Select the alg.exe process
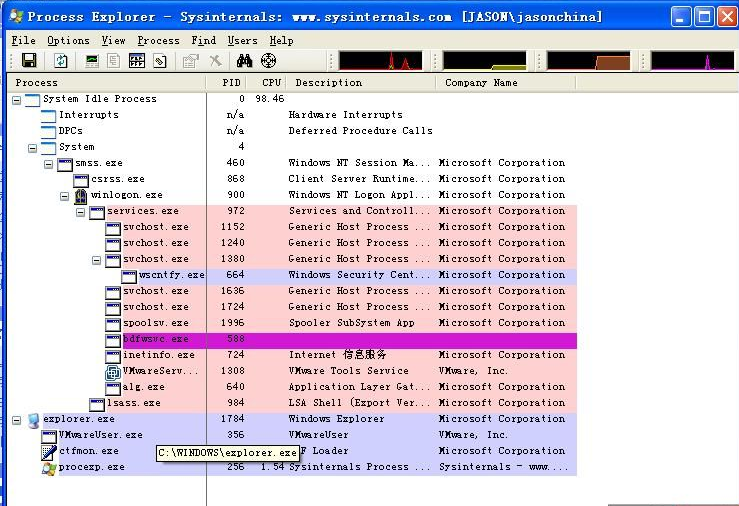This screenshot has width=739, height=506. pyautogui.click(x=143, y=387)
